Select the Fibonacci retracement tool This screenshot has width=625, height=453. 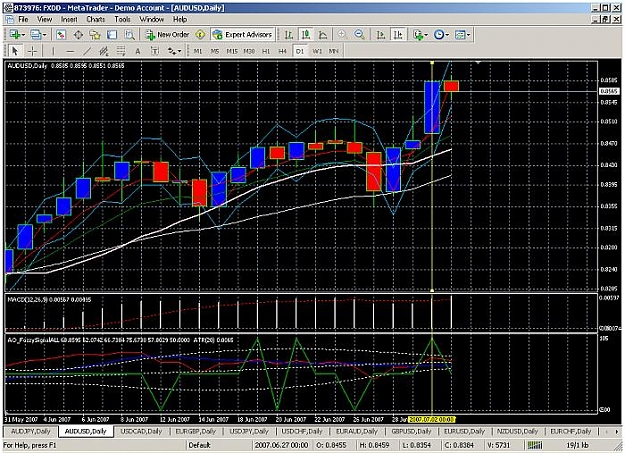click(120, 51)
